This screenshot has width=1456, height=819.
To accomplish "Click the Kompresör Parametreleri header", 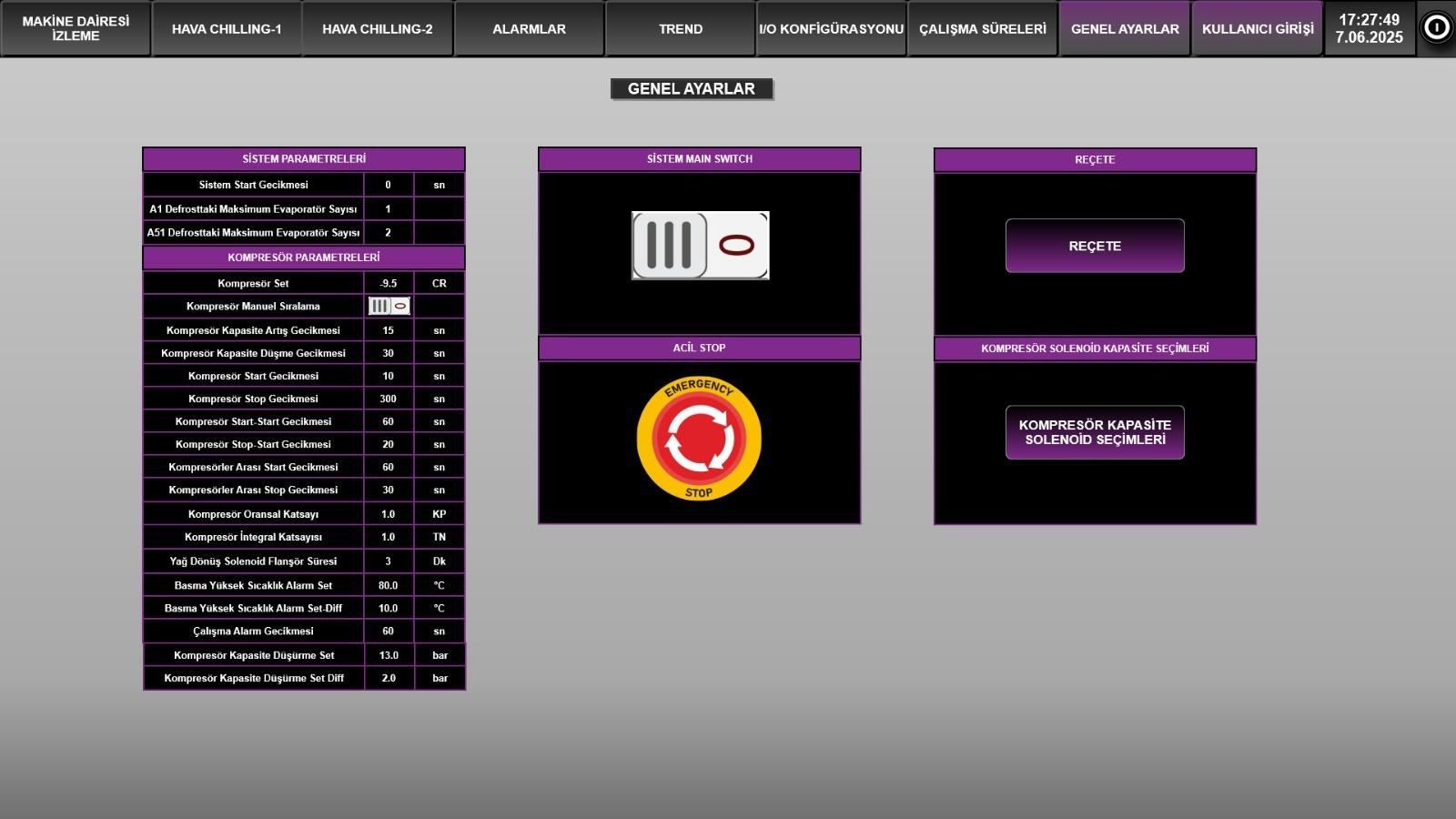I will tap(304, 258).
